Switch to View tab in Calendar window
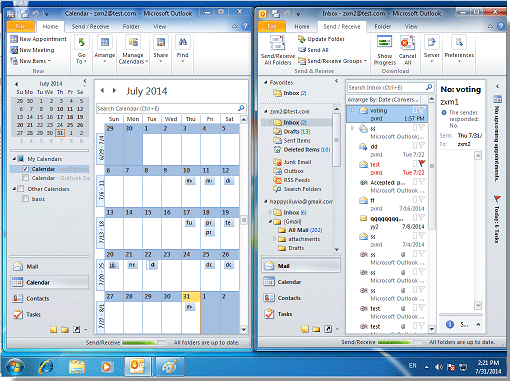This screenshot has height=381, width=510. (159, 26)
